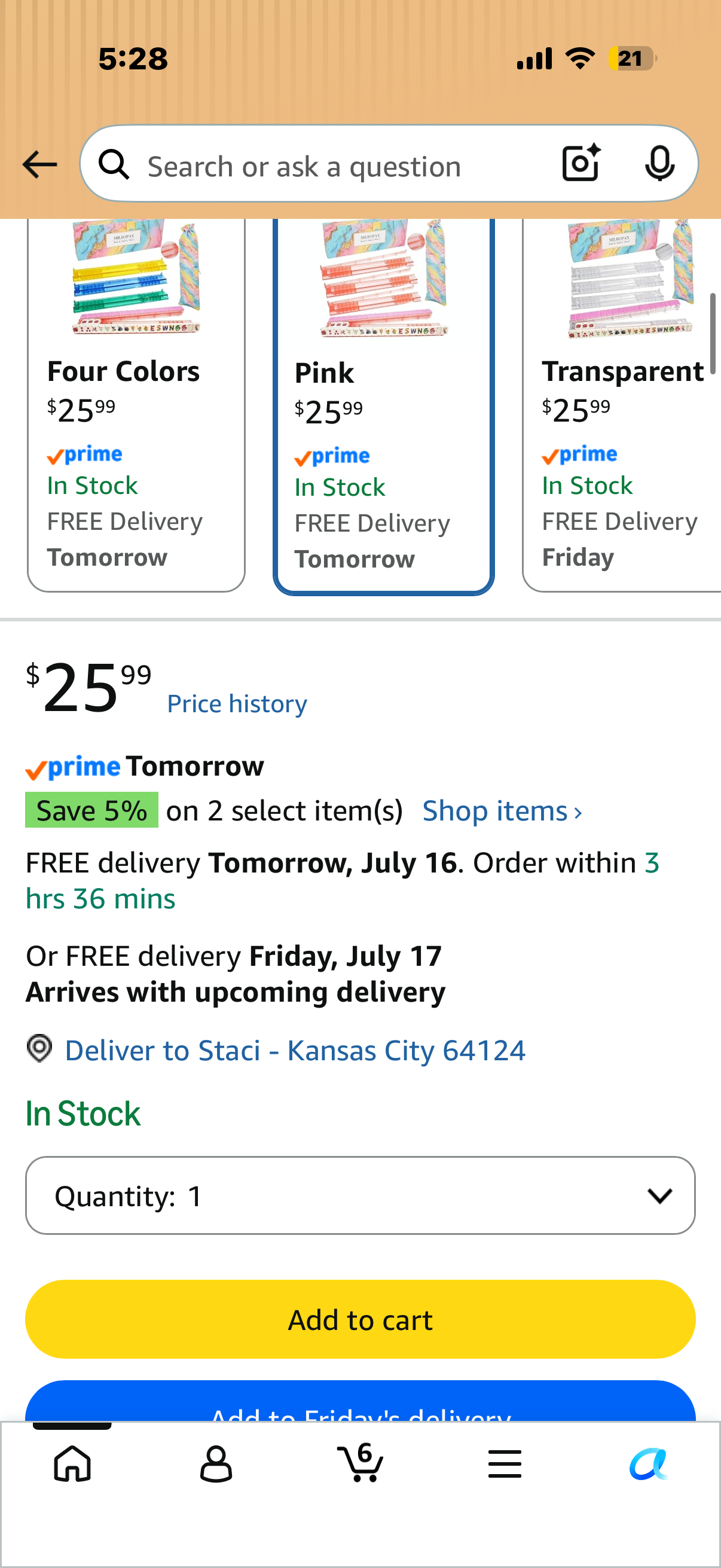Open Alexa assistant icon
Screen dimensions: 721x1568
(649, 1464)
